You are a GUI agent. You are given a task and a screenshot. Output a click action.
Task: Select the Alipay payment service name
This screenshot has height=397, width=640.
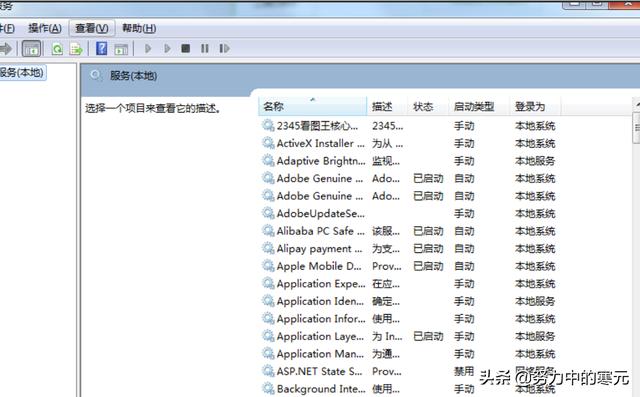tap(319, 248)
